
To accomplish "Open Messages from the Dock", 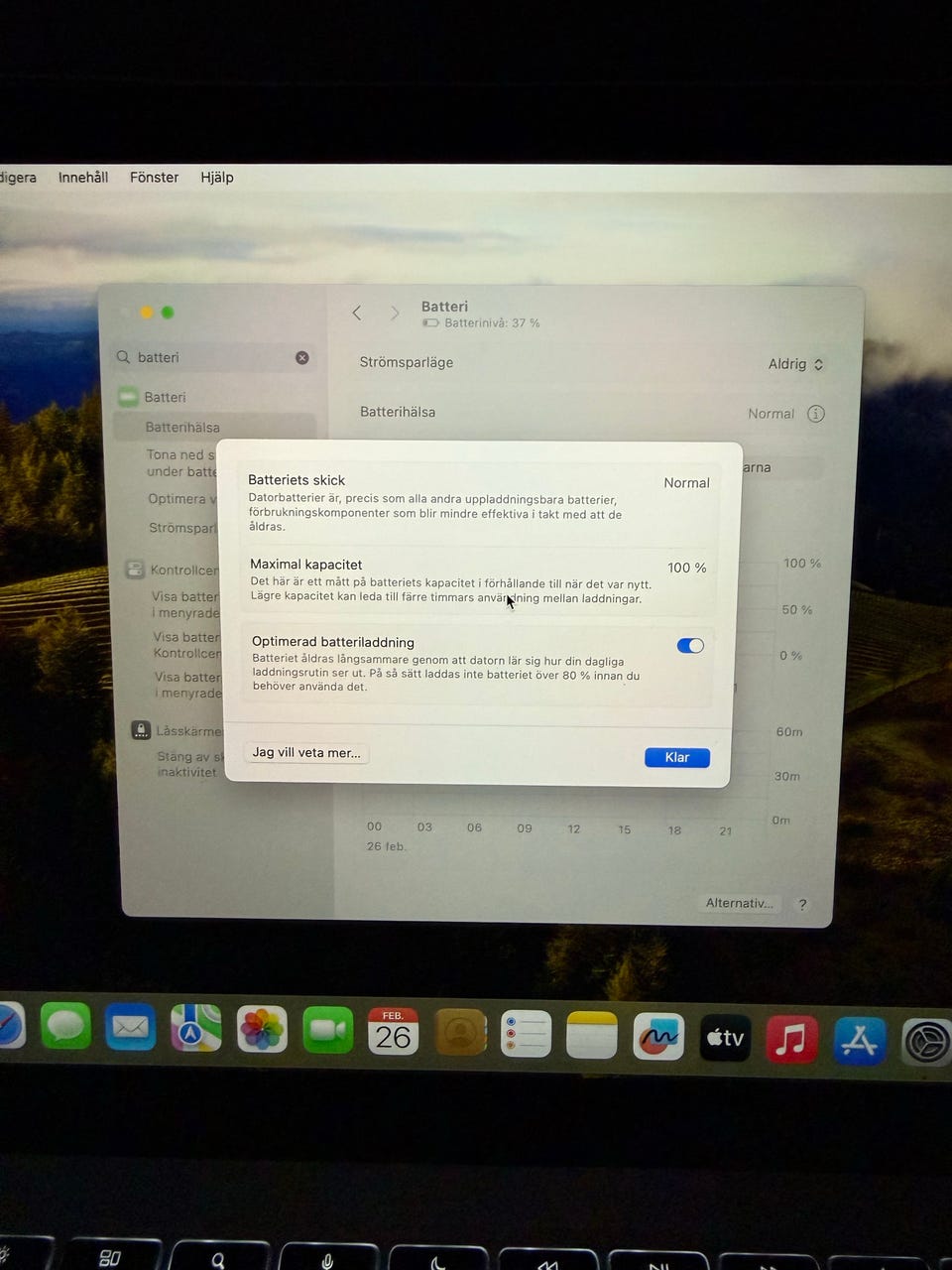I will (65, 1026).
